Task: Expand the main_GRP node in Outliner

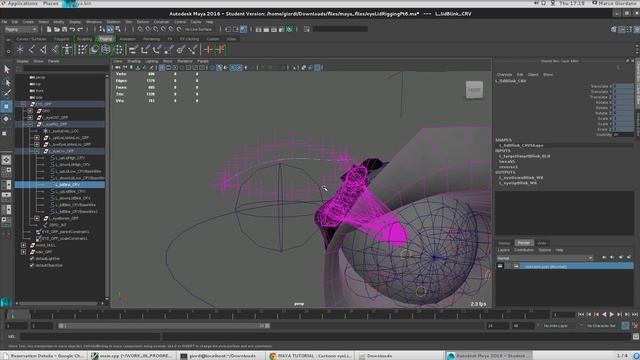Action: tap(23, 252)
